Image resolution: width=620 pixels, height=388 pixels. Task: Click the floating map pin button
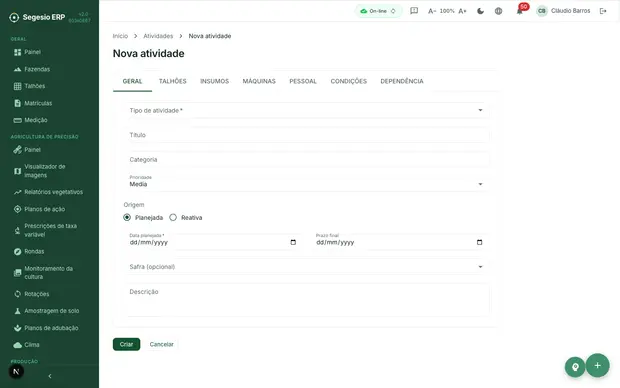pyautogui.click(x=575, y=367)
